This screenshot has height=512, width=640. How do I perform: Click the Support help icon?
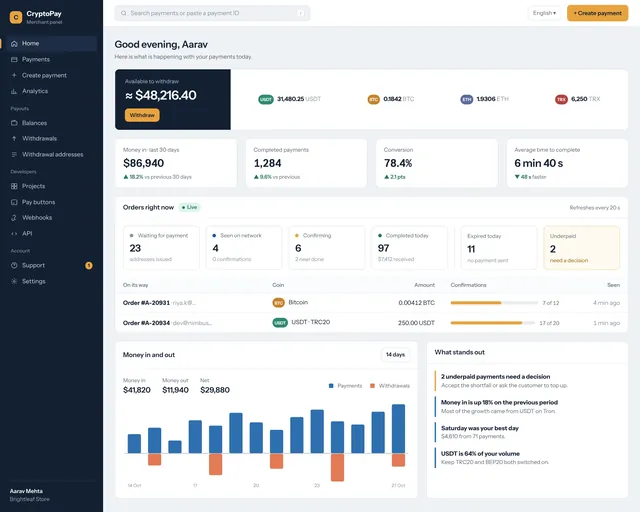coord(14,265)
